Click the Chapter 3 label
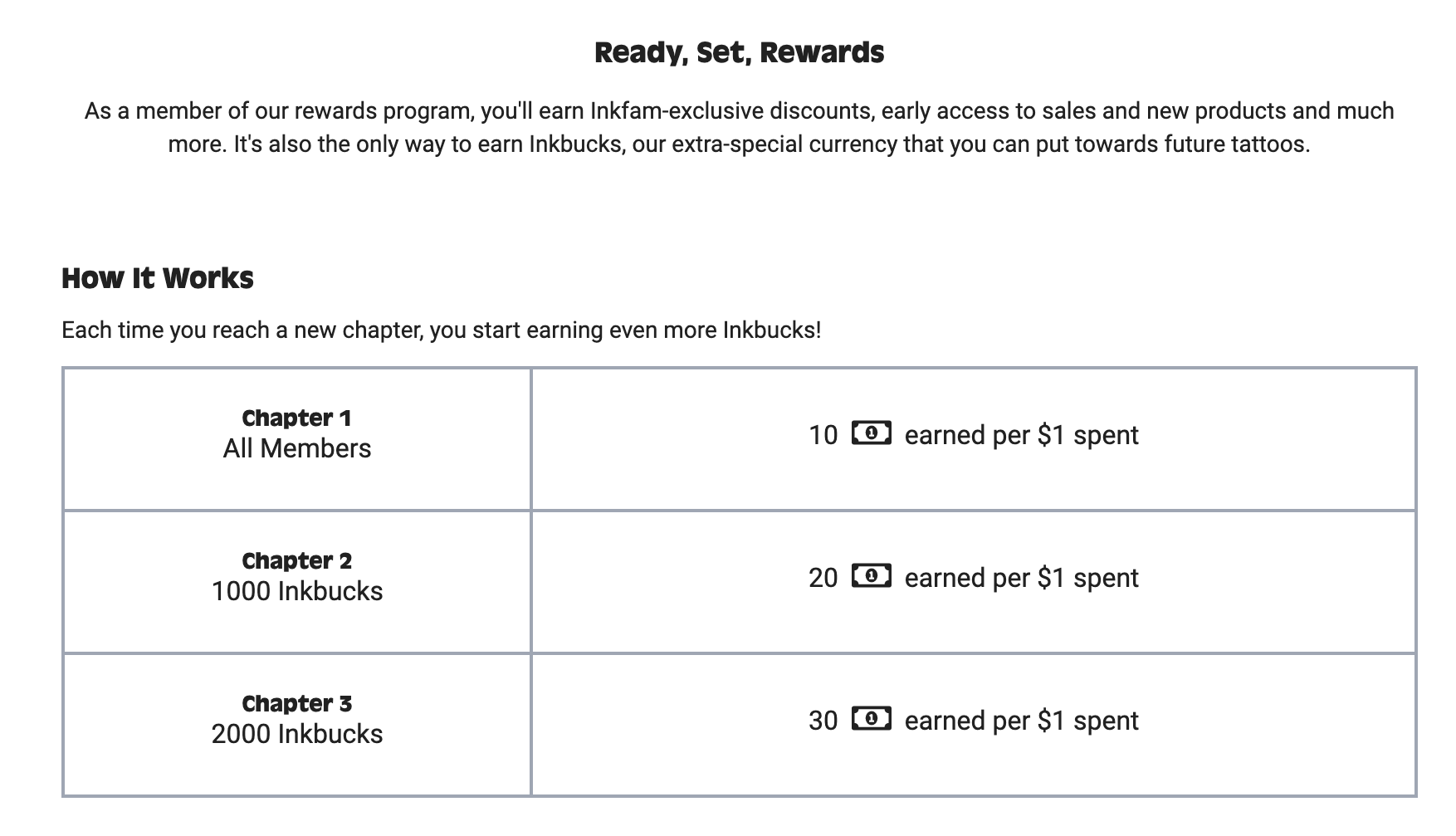Viewport: 1456px width, 836px height. pos(296,703)
